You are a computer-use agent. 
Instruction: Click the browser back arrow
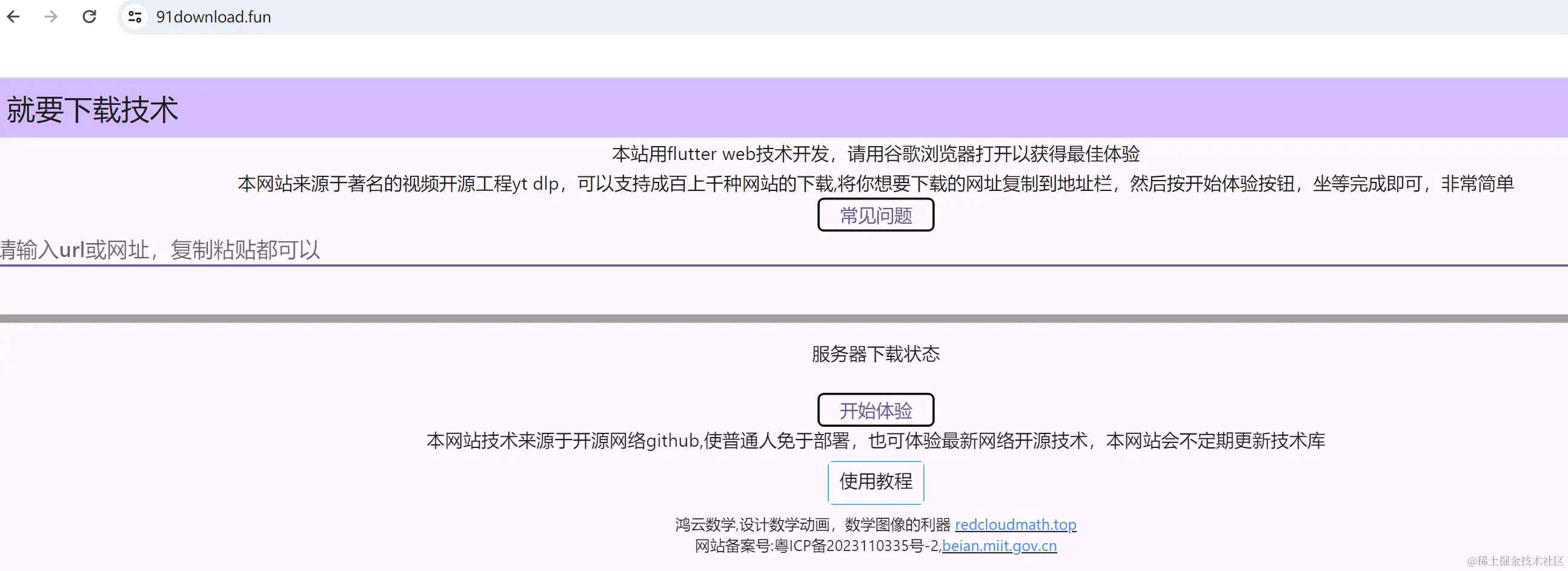tap(13, 16)
